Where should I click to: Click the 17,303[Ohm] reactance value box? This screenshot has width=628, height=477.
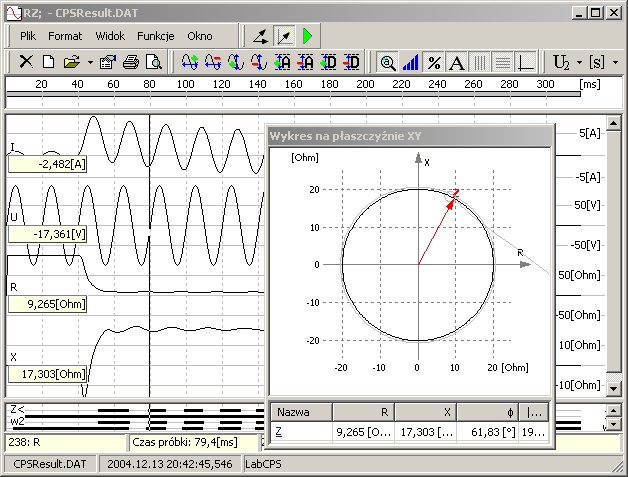47,374
